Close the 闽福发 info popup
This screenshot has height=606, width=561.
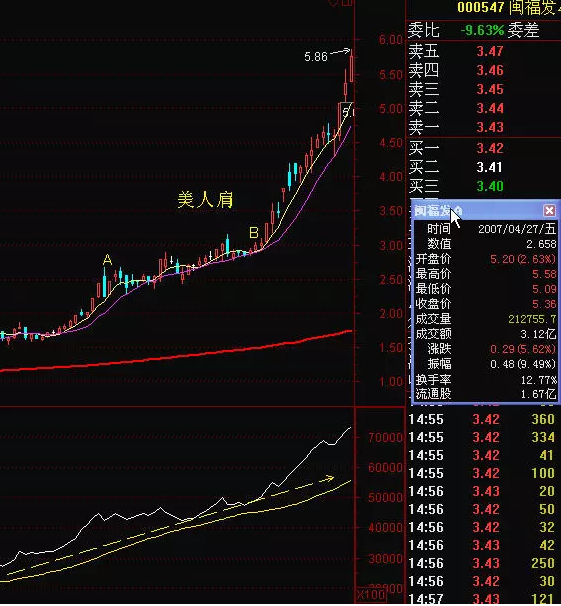click(549, 211)
